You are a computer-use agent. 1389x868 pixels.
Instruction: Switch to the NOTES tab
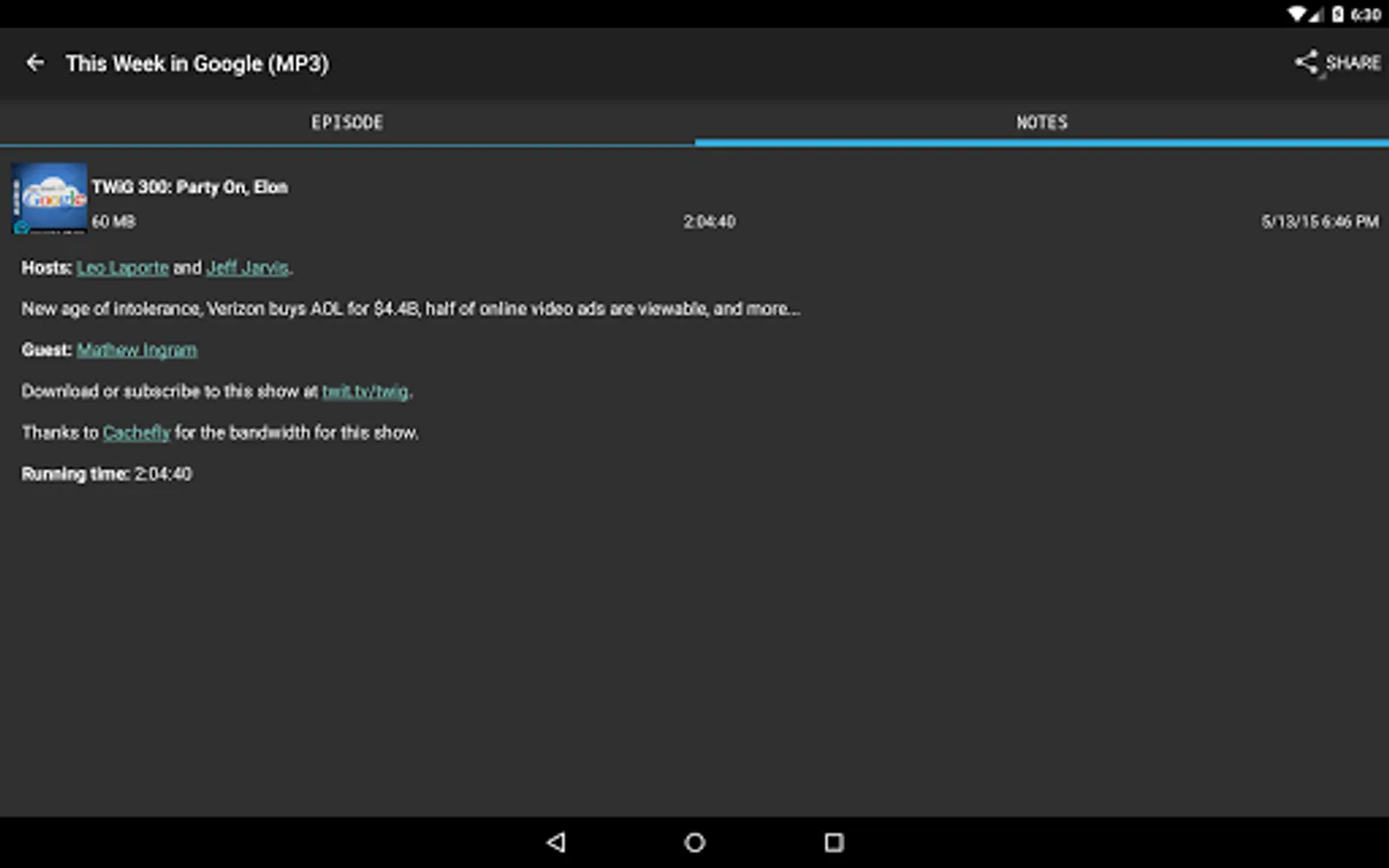tap(1042, 122)
